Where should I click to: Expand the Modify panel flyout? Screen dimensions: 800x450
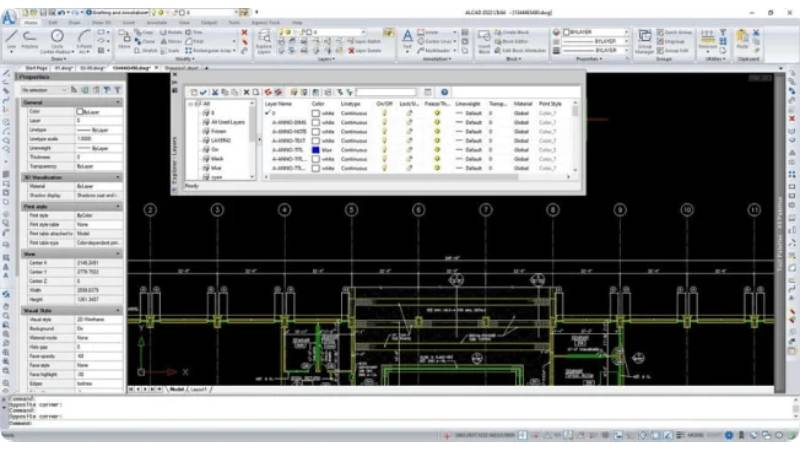click(185, 59)
